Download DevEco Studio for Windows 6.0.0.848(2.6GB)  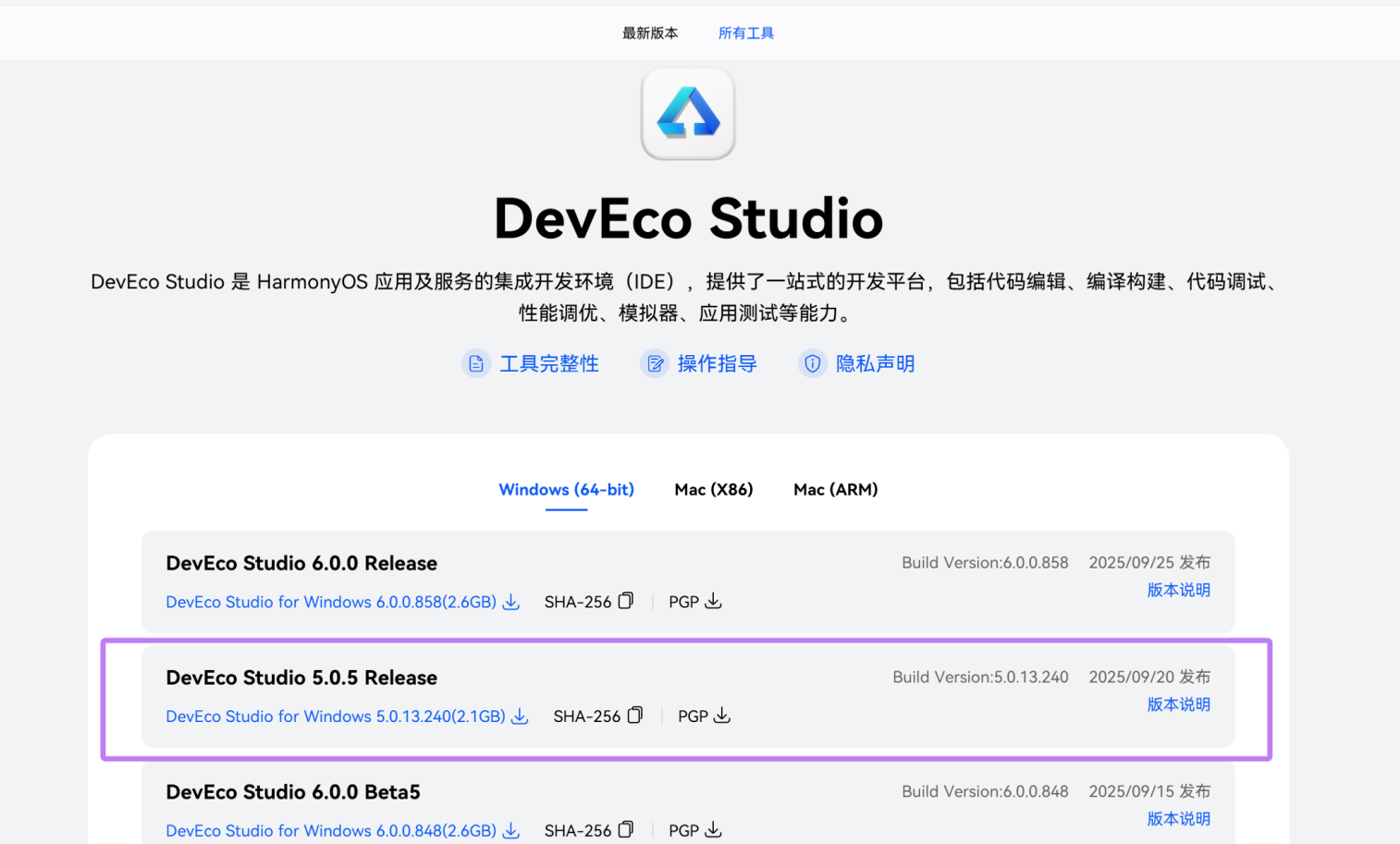pyautogui.click(x=331, y=830)
